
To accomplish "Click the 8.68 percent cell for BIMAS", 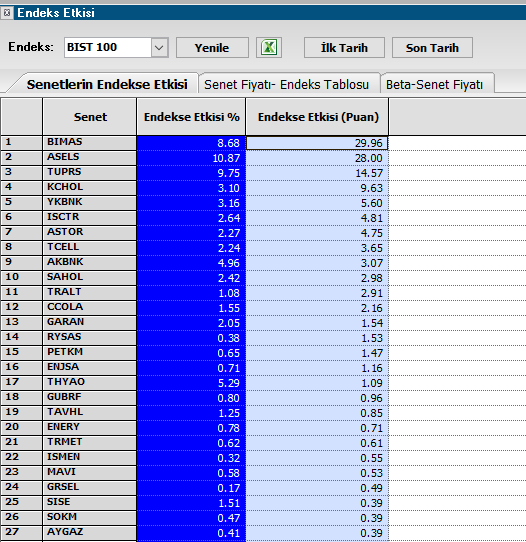I will [x=191, y=143].
